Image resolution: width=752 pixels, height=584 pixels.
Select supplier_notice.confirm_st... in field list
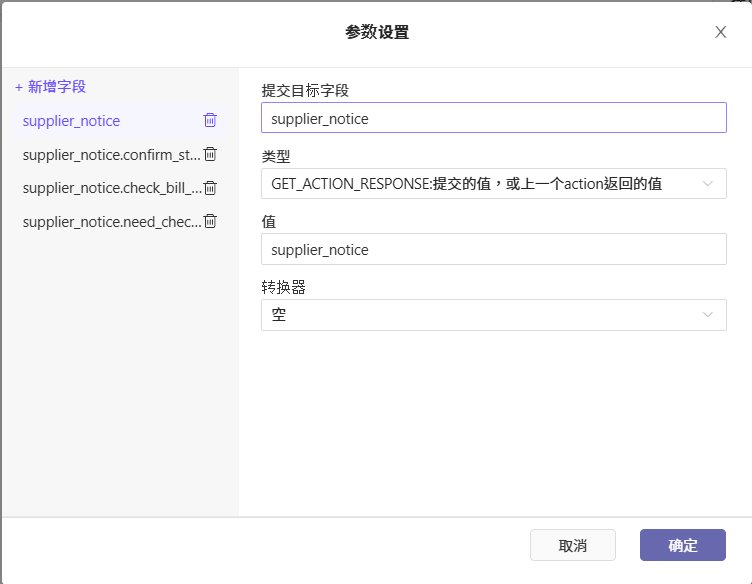tap(111, 155)
